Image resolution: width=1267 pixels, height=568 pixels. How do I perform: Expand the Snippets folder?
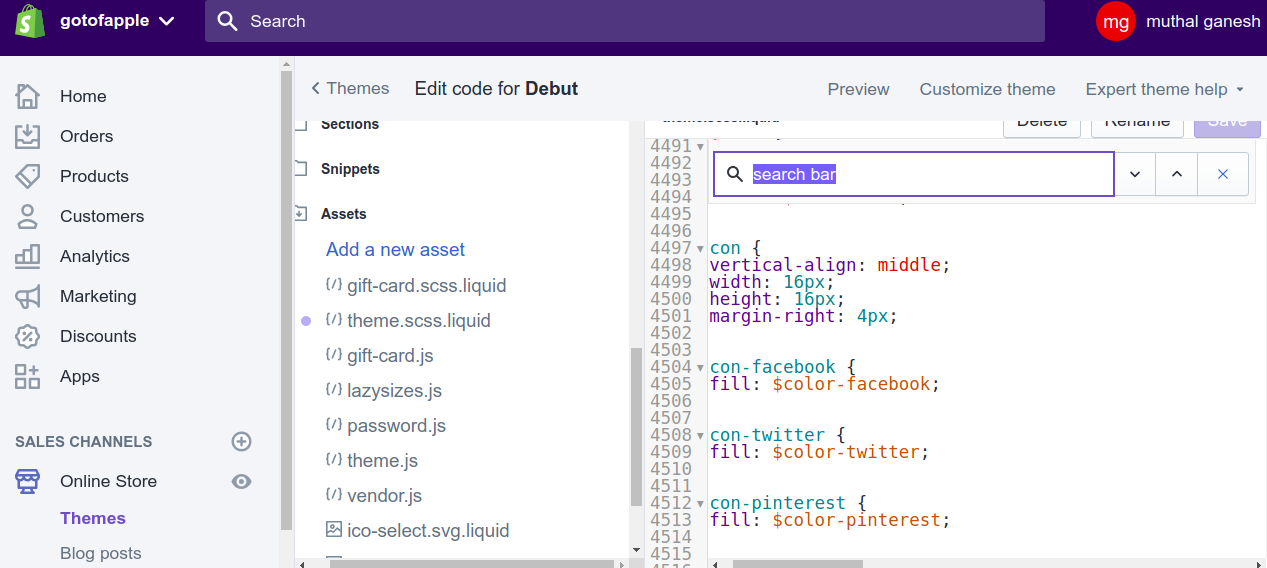pos(300,169)
